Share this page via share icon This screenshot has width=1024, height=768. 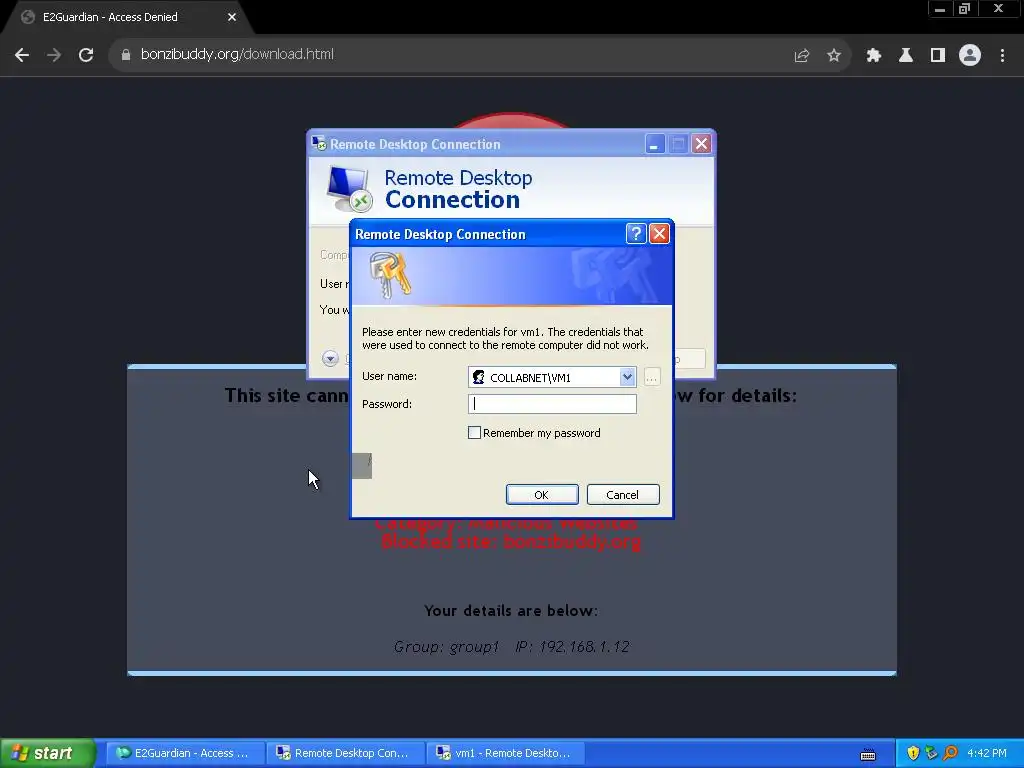(801, 56)
